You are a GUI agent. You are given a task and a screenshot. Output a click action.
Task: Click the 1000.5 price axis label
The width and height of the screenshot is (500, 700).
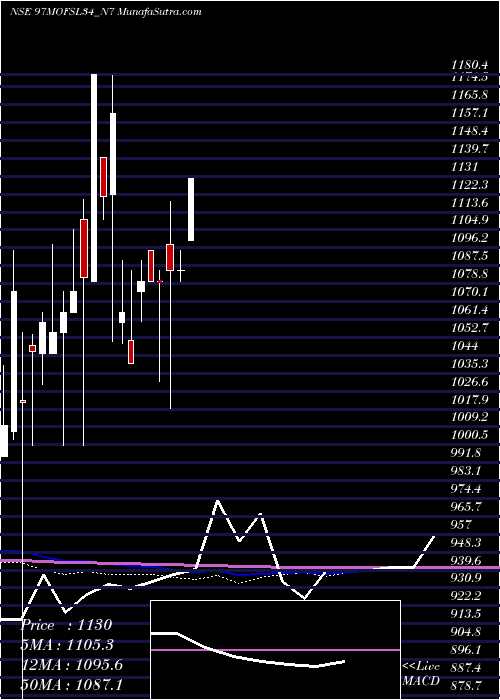click(x=469, y=435)
